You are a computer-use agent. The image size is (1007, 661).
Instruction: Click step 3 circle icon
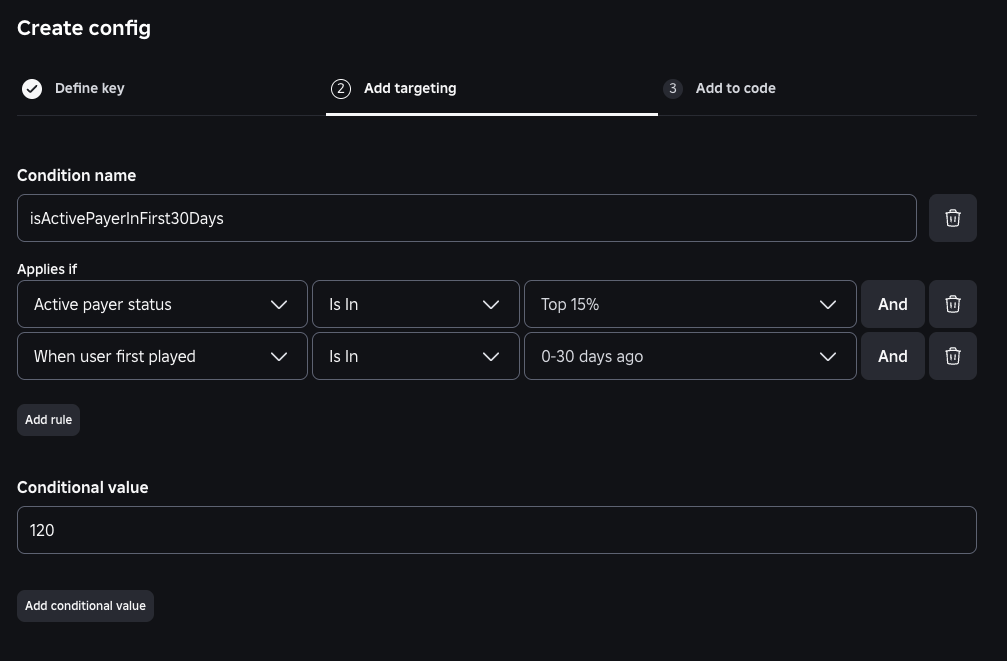[x=672, y=89]
